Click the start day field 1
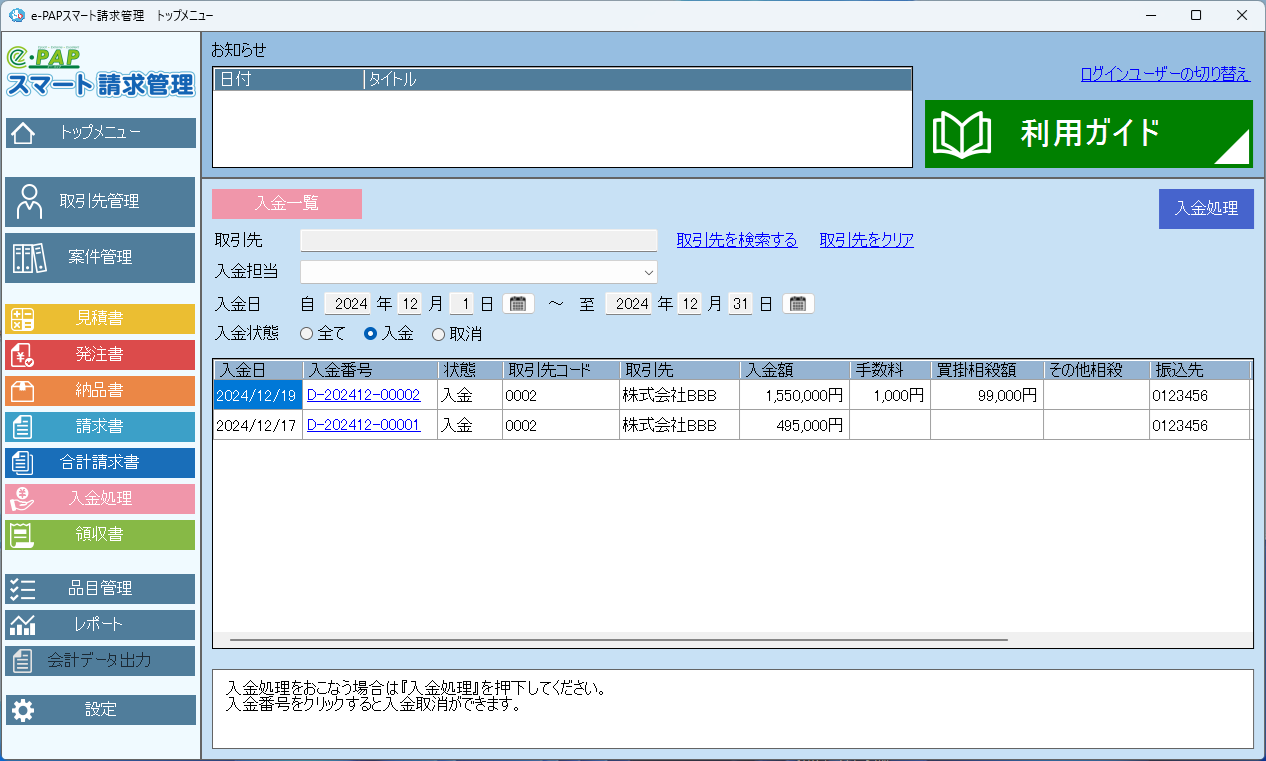Screen dimensions: 1266x761 click(x=461, y=304)
